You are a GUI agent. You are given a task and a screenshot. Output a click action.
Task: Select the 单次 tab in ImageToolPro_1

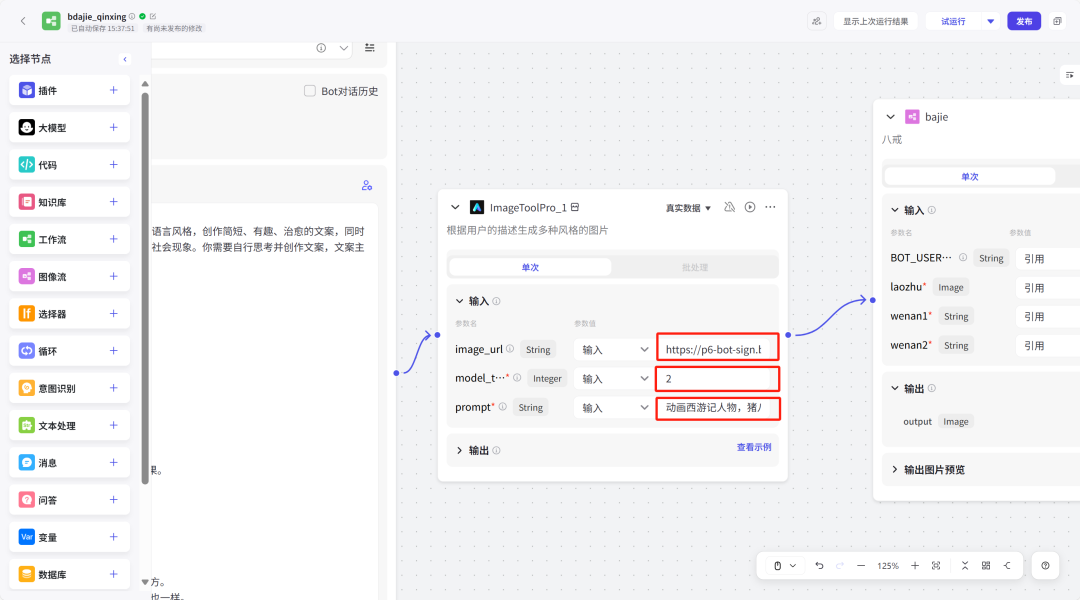[530, 267]
